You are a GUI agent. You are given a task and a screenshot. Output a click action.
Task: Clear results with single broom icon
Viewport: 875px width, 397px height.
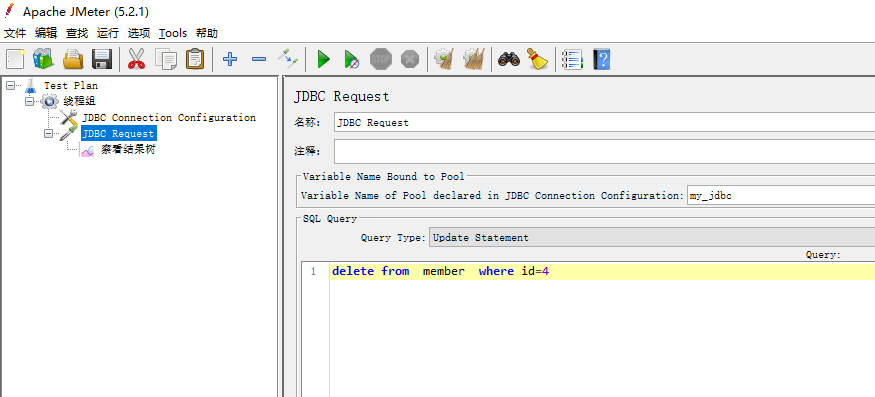click(x=444, y=59)
